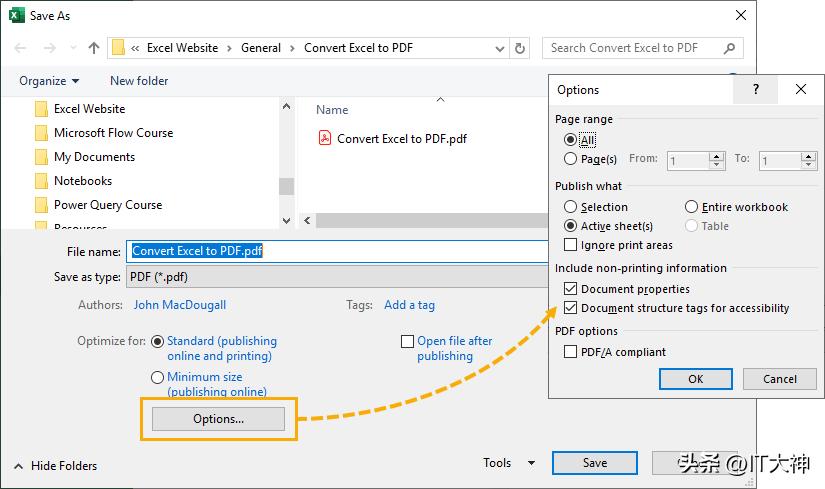
Task: Click the Power Query Course folder icon
Action: pyautogui.click(x=41, y=205)
